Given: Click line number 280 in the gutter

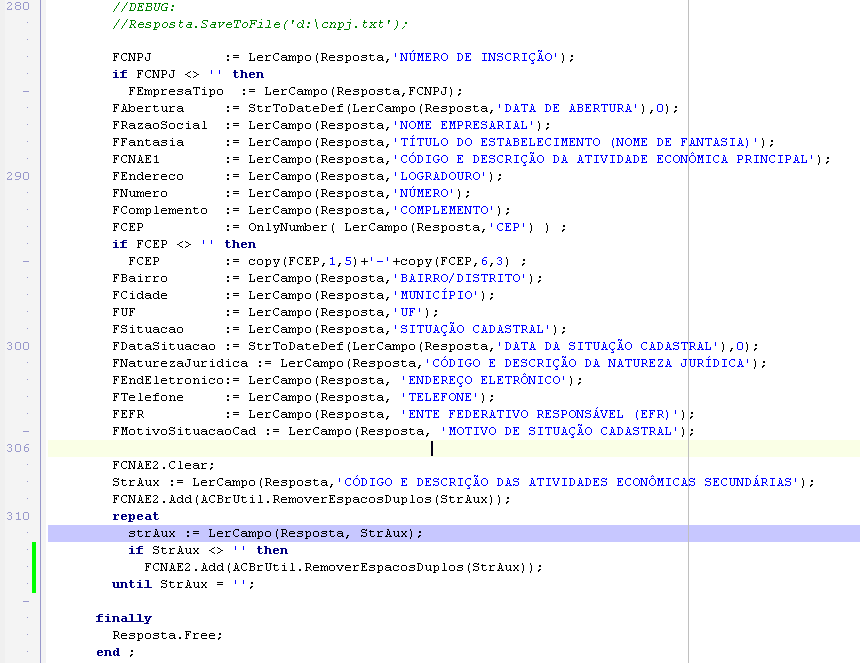Looking at the screenshot, I should pyautogui.click(x=18, y=6).
